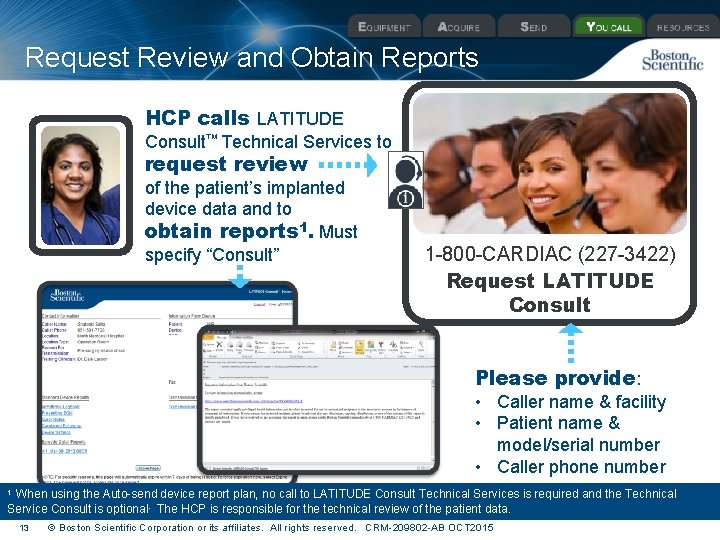720x540 pixels.
Task: Click the Please provide heading
Action: point(558,378)
